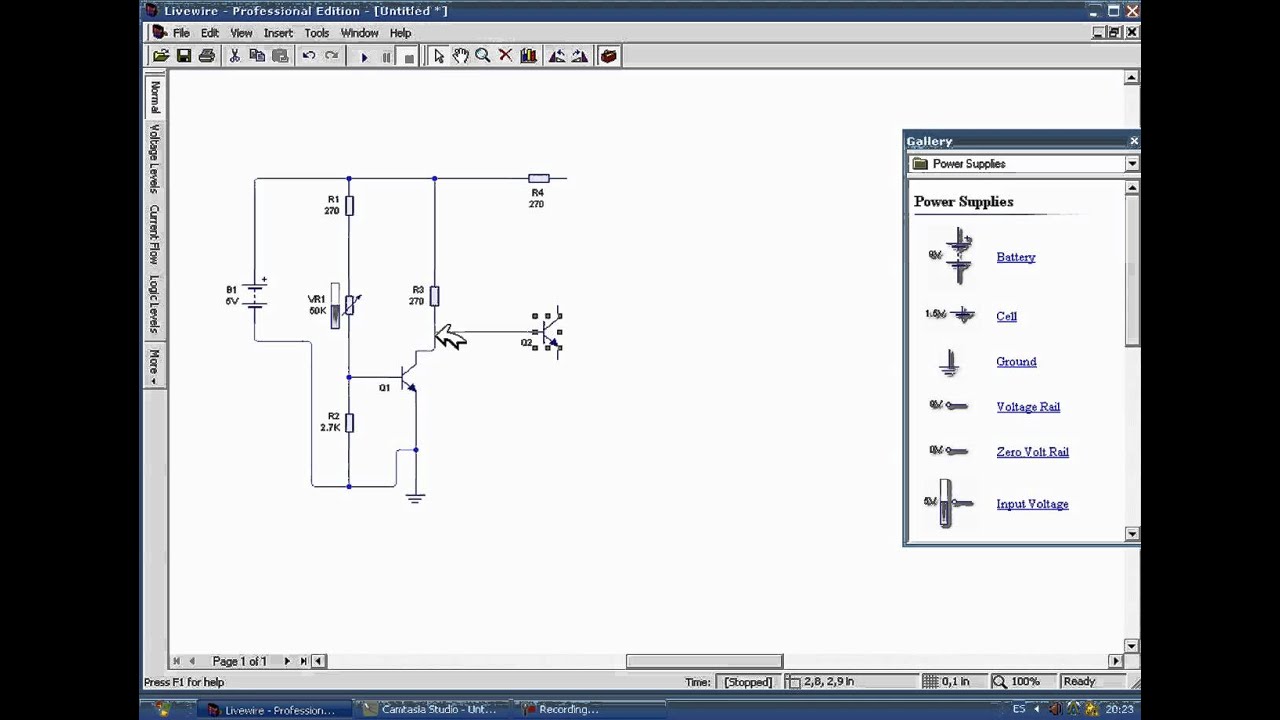Screen dimensions: 1280x720
Task: Open the Insert menu
Action: [278, 33]
